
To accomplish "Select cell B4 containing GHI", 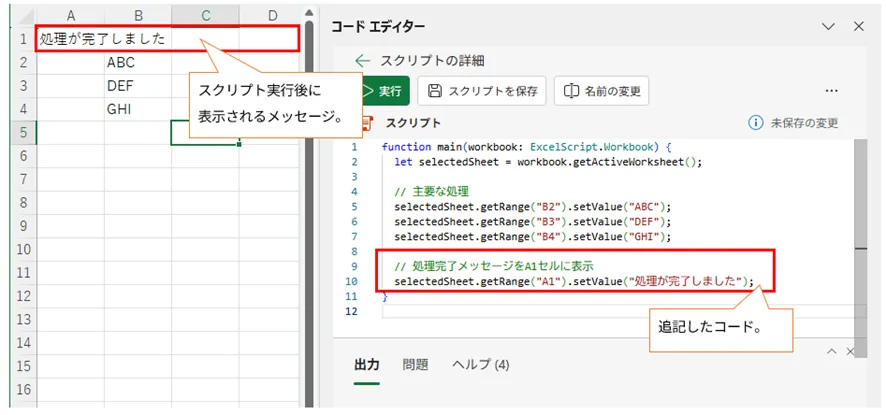I will point(138,109).
